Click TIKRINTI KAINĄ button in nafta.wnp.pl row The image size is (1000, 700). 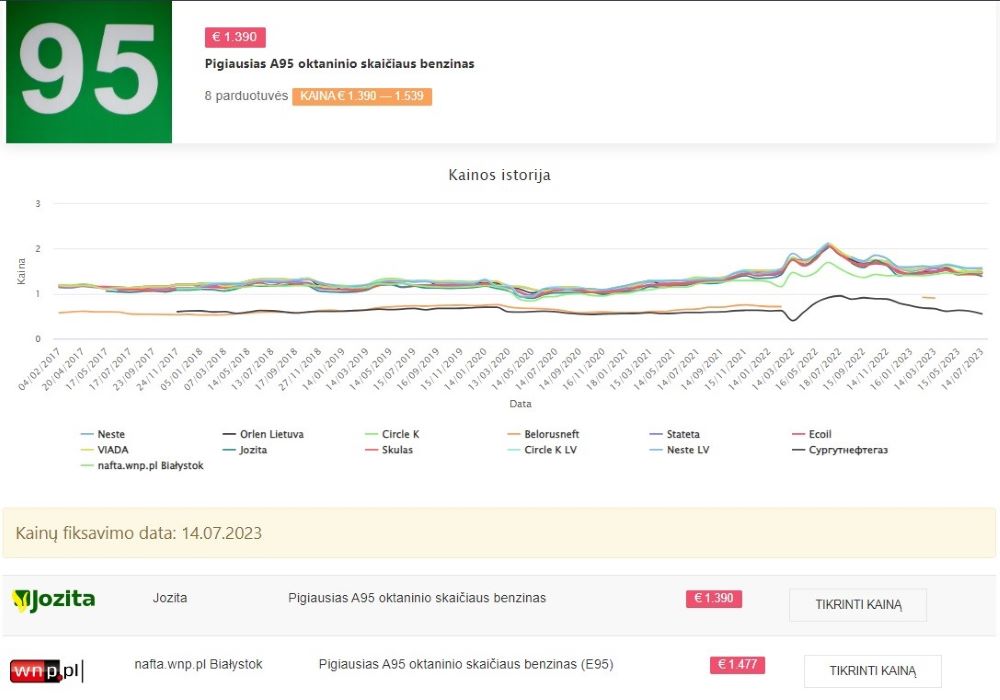coord(872,671)
